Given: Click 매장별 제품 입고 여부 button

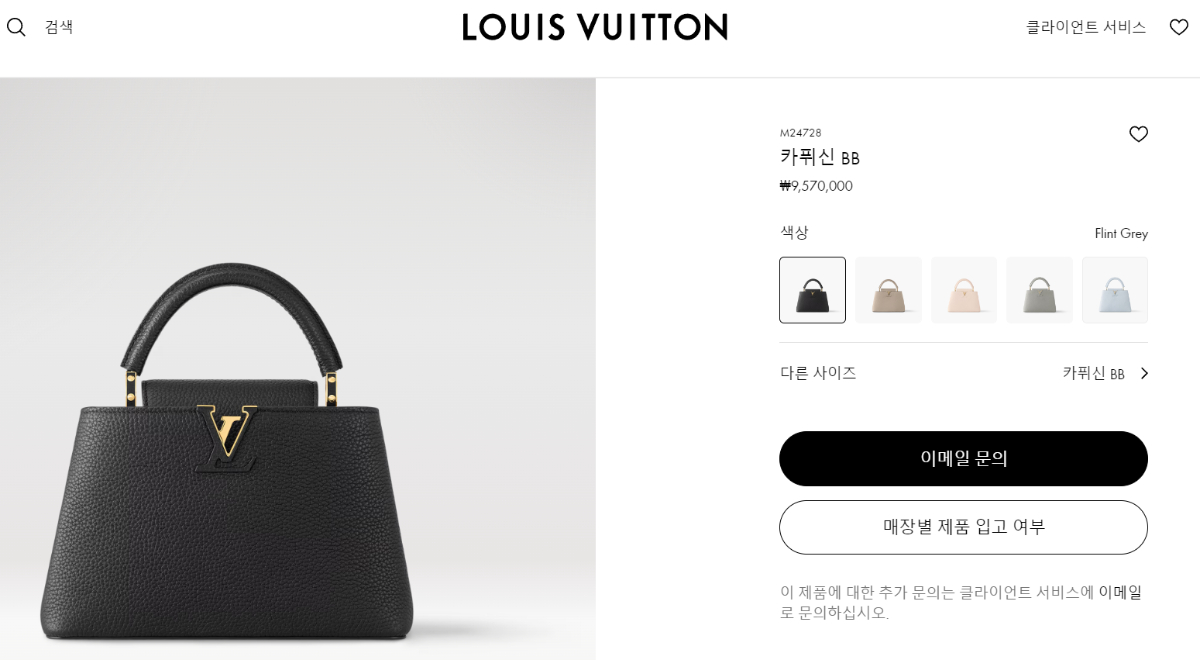Looking at the screenshot, I should 963,527.
